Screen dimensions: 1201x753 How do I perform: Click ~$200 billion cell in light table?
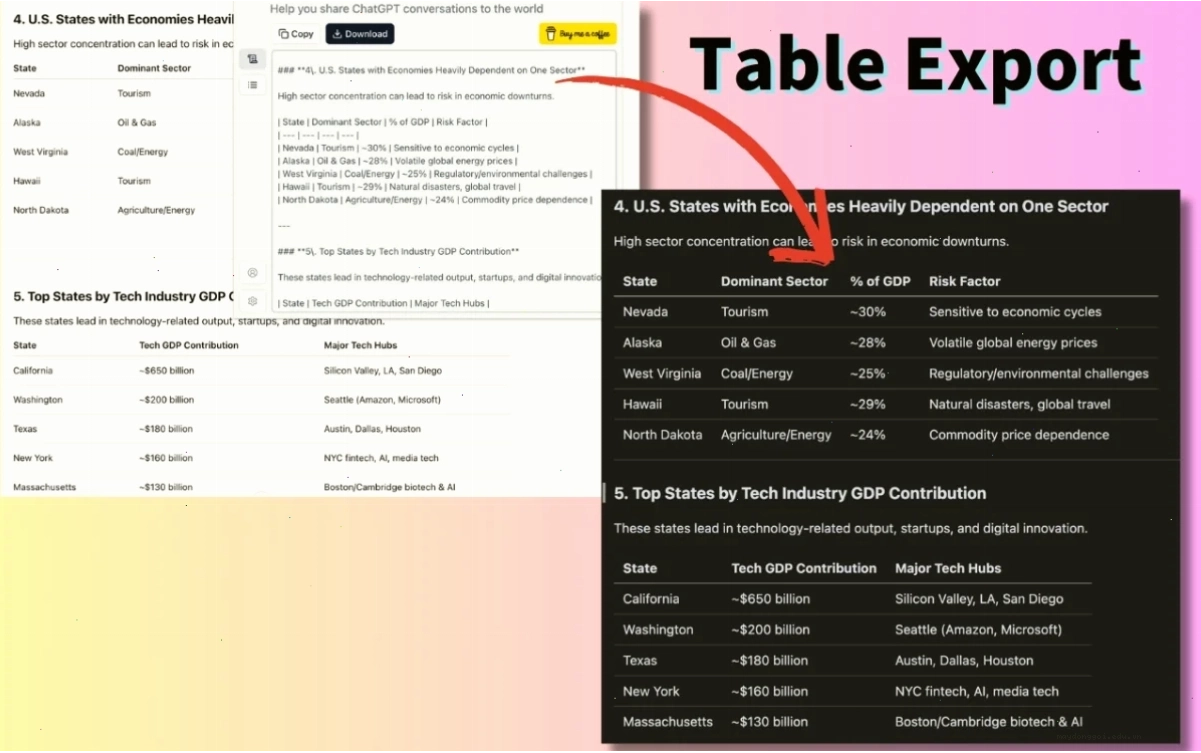pos(167,399)
